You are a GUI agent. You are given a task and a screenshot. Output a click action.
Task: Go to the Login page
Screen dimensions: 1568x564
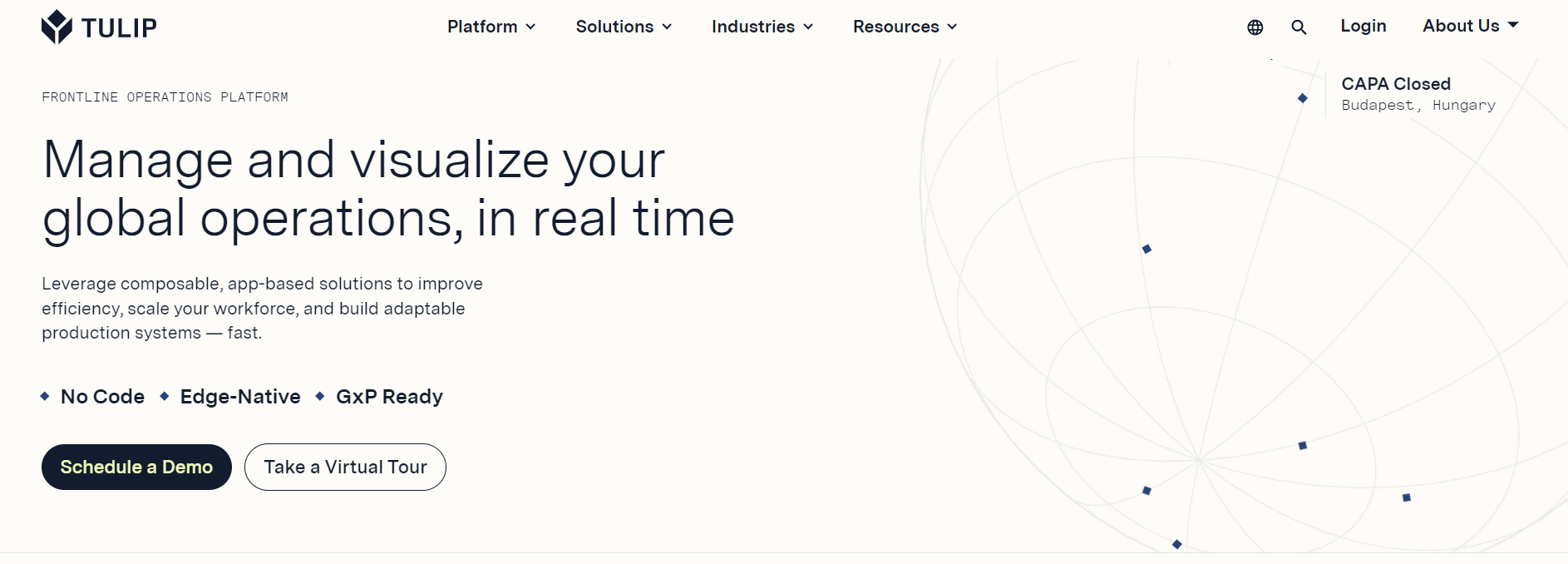tap(1363, 26)
